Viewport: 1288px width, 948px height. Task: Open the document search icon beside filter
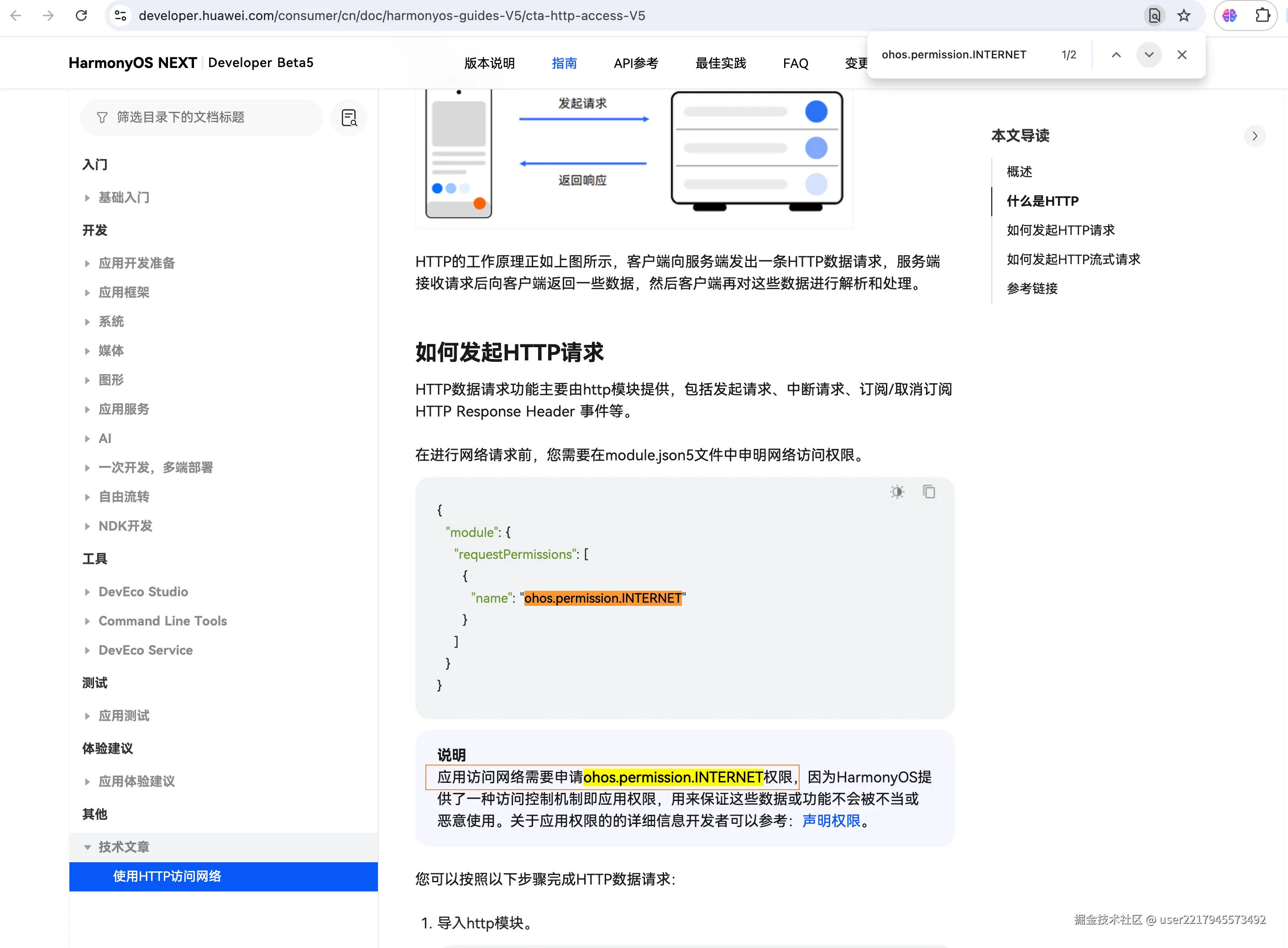tap(349, 118)
